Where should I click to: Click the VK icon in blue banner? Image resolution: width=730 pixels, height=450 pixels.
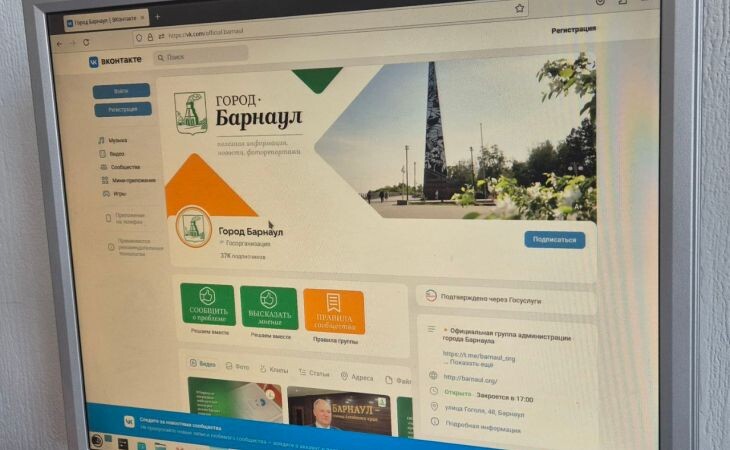129,422
